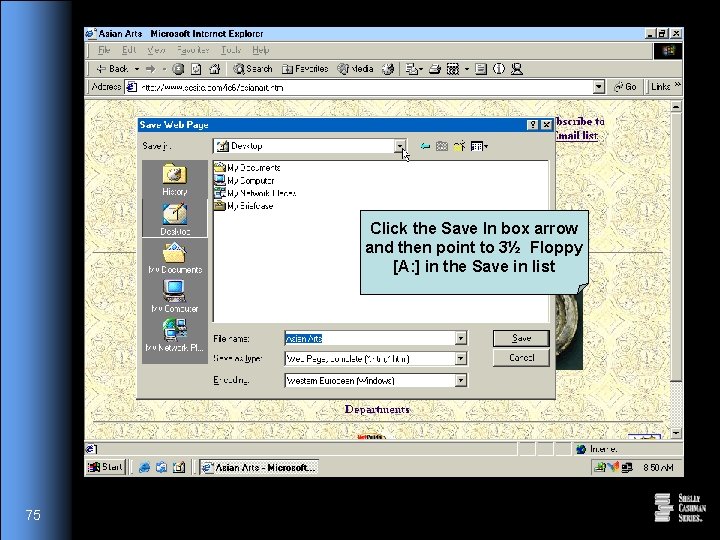Click the Discuss icon in IE toolbar
The width and height of the screenshot is (720, 540).
point(481,69)
